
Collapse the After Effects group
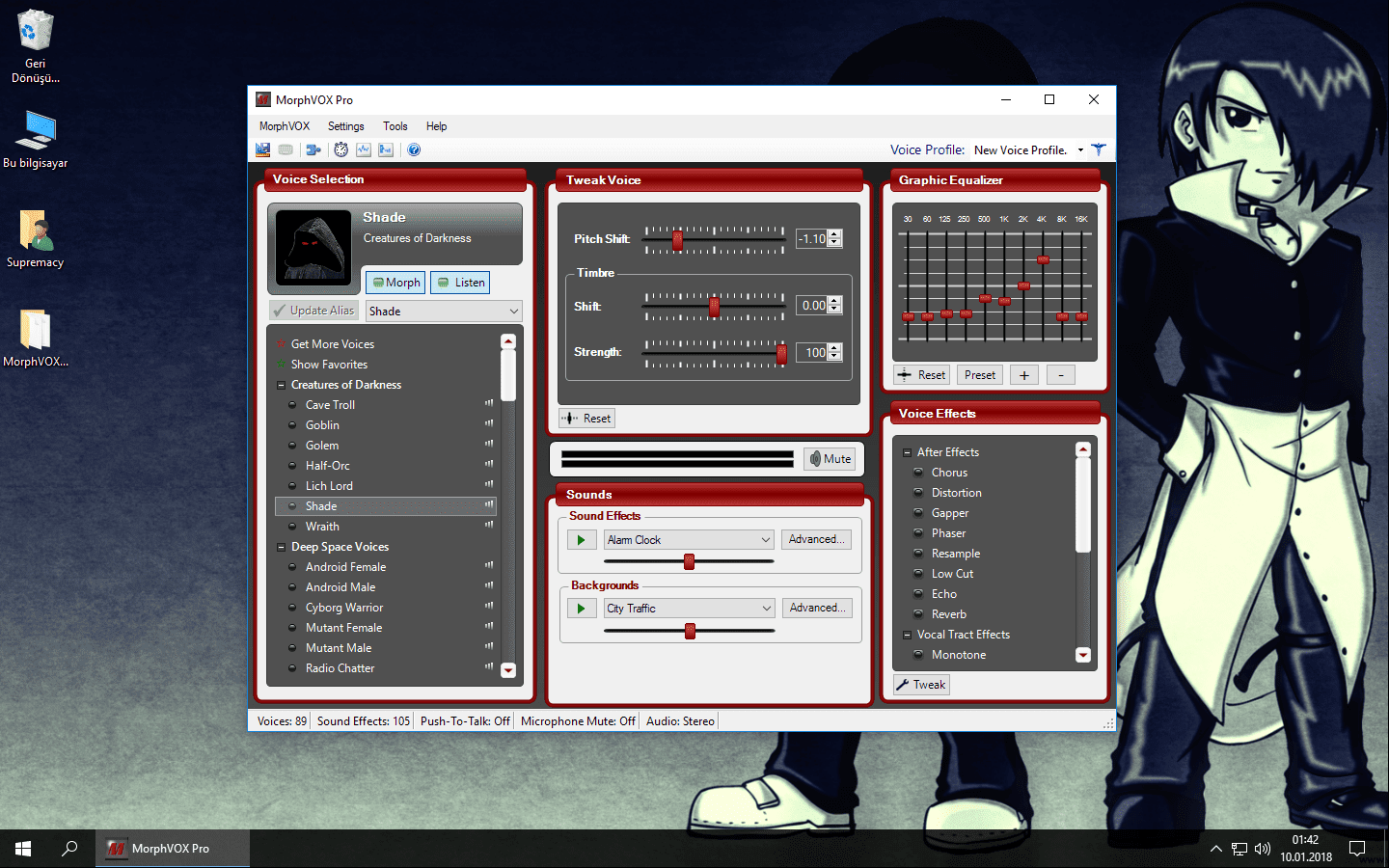point(907,452)
